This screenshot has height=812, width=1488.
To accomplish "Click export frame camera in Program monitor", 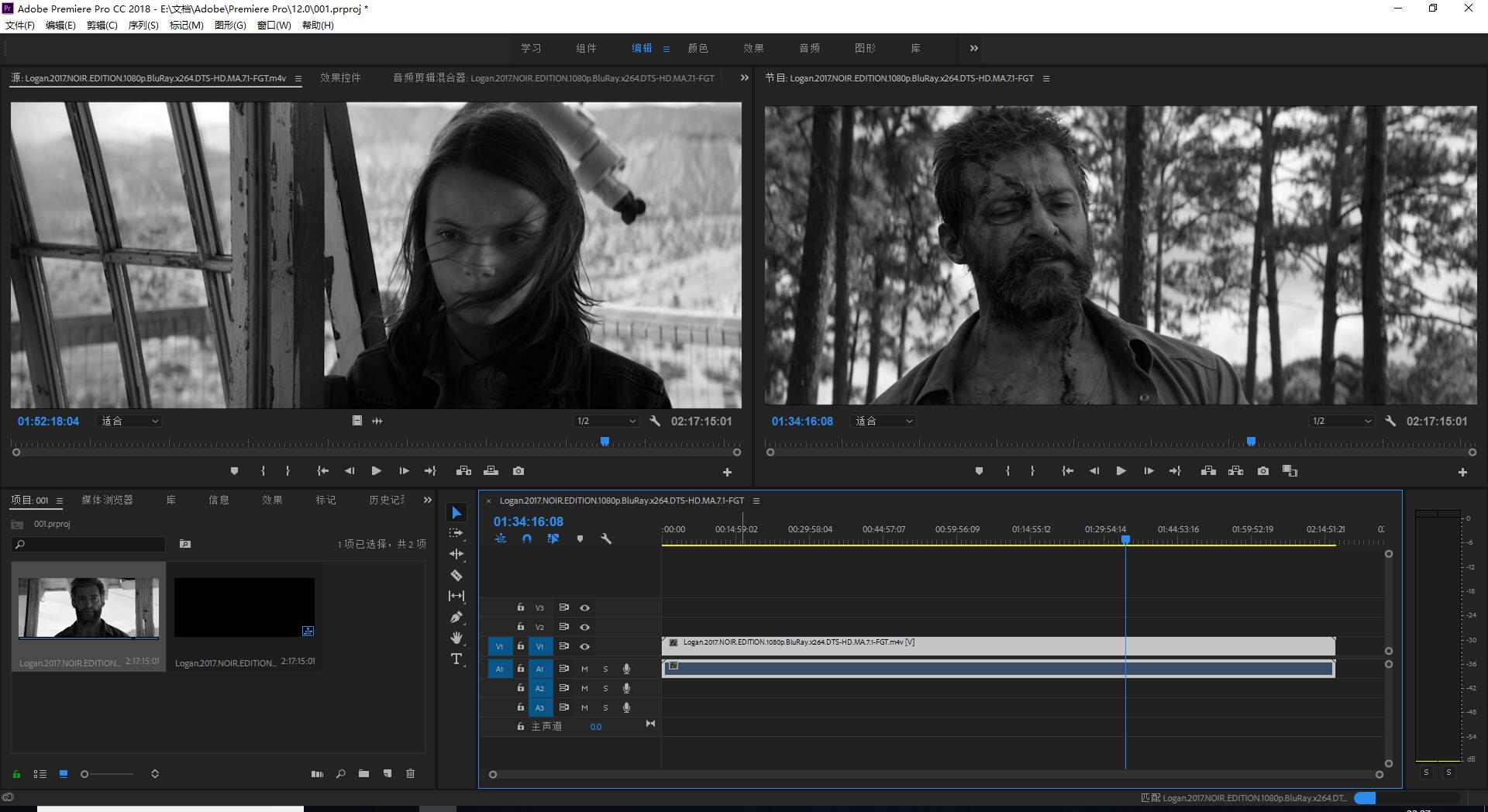I will click(x=1263, y=471).
